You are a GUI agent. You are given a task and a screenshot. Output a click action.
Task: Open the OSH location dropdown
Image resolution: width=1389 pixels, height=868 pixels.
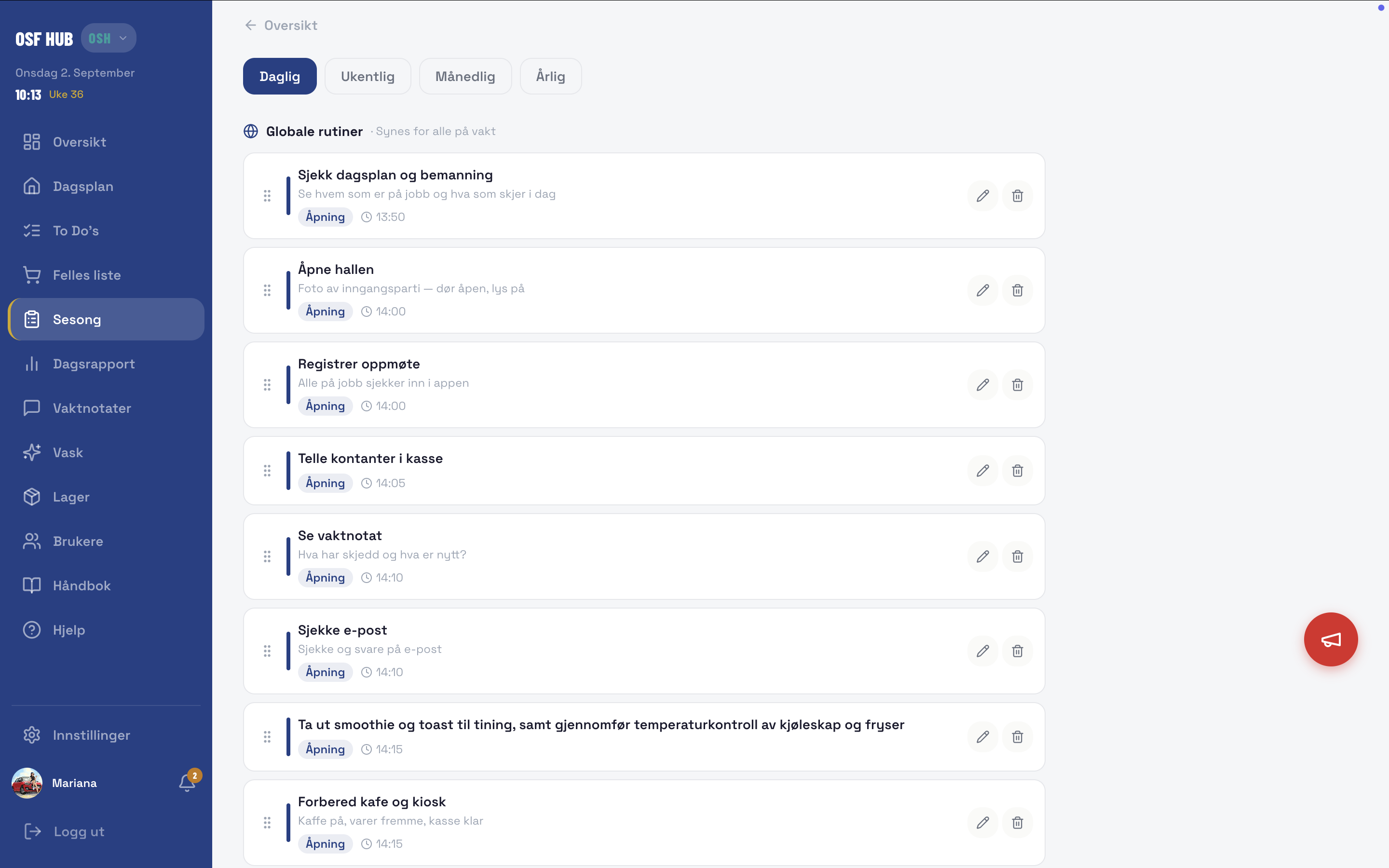coord(109,39)
